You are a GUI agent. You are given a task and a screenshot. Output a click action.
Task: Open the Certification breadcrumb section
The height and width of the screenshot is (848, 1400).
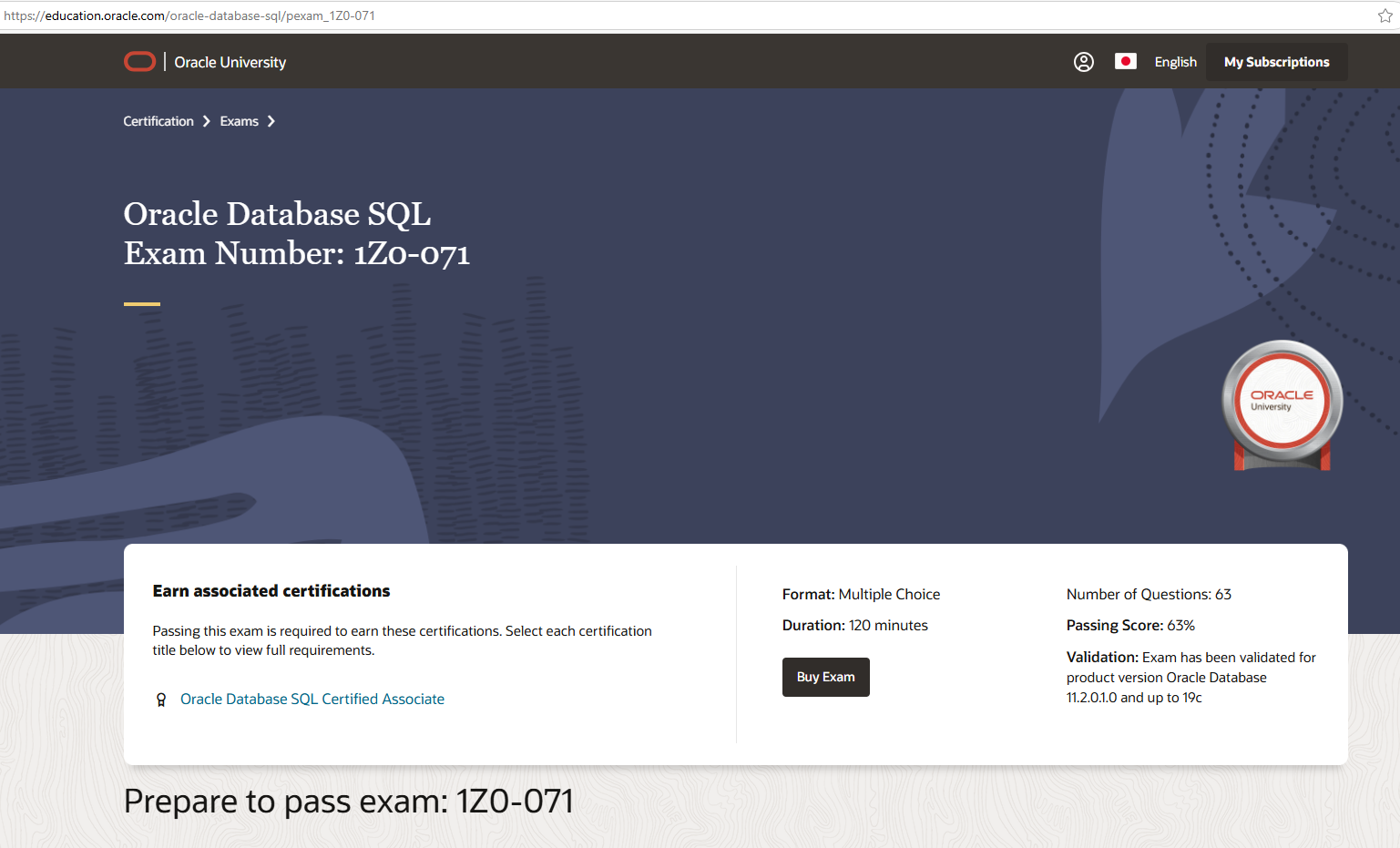tap(158, 120)
